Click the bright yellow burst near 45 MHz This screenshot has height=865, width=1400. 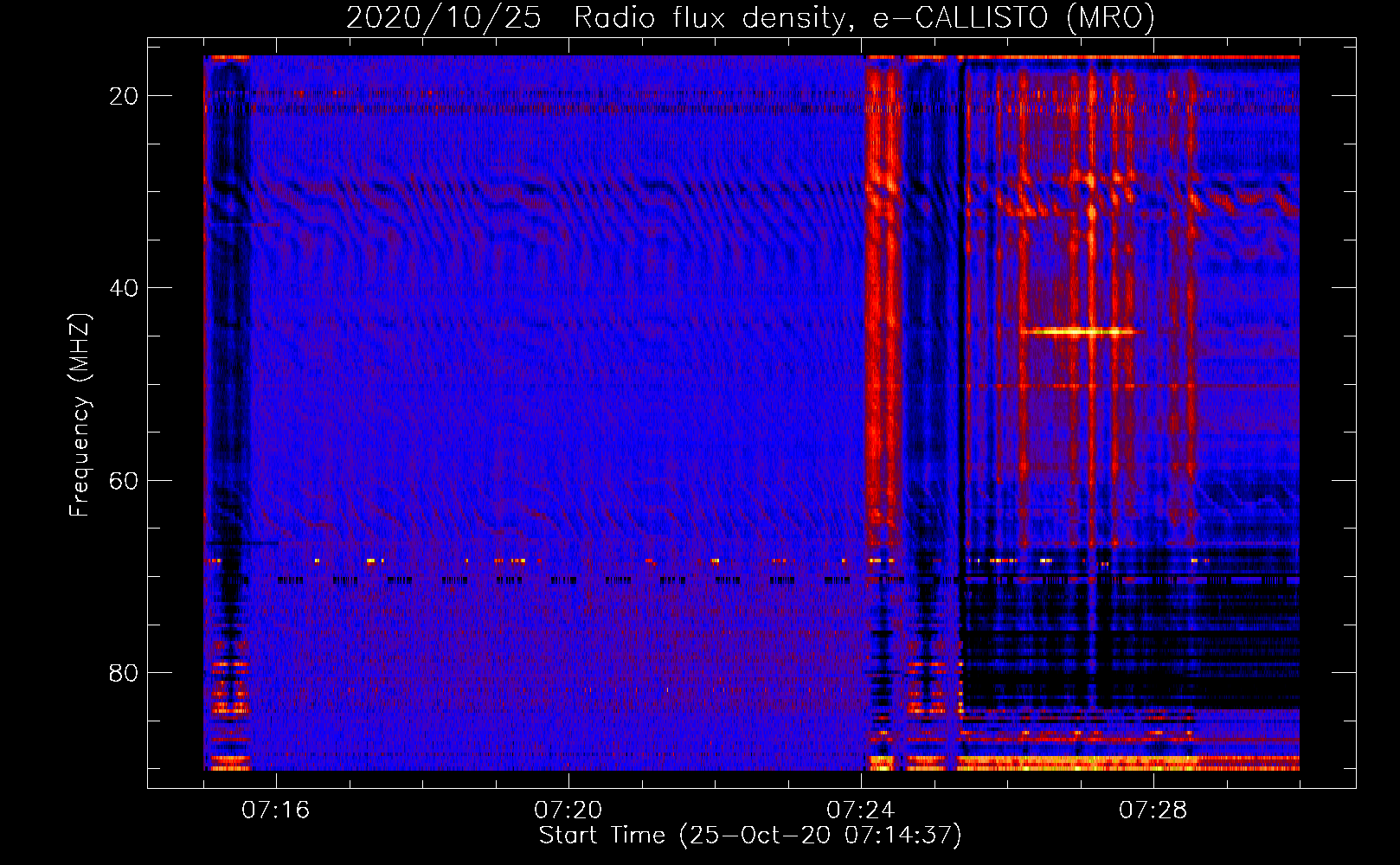(1082, 331)
